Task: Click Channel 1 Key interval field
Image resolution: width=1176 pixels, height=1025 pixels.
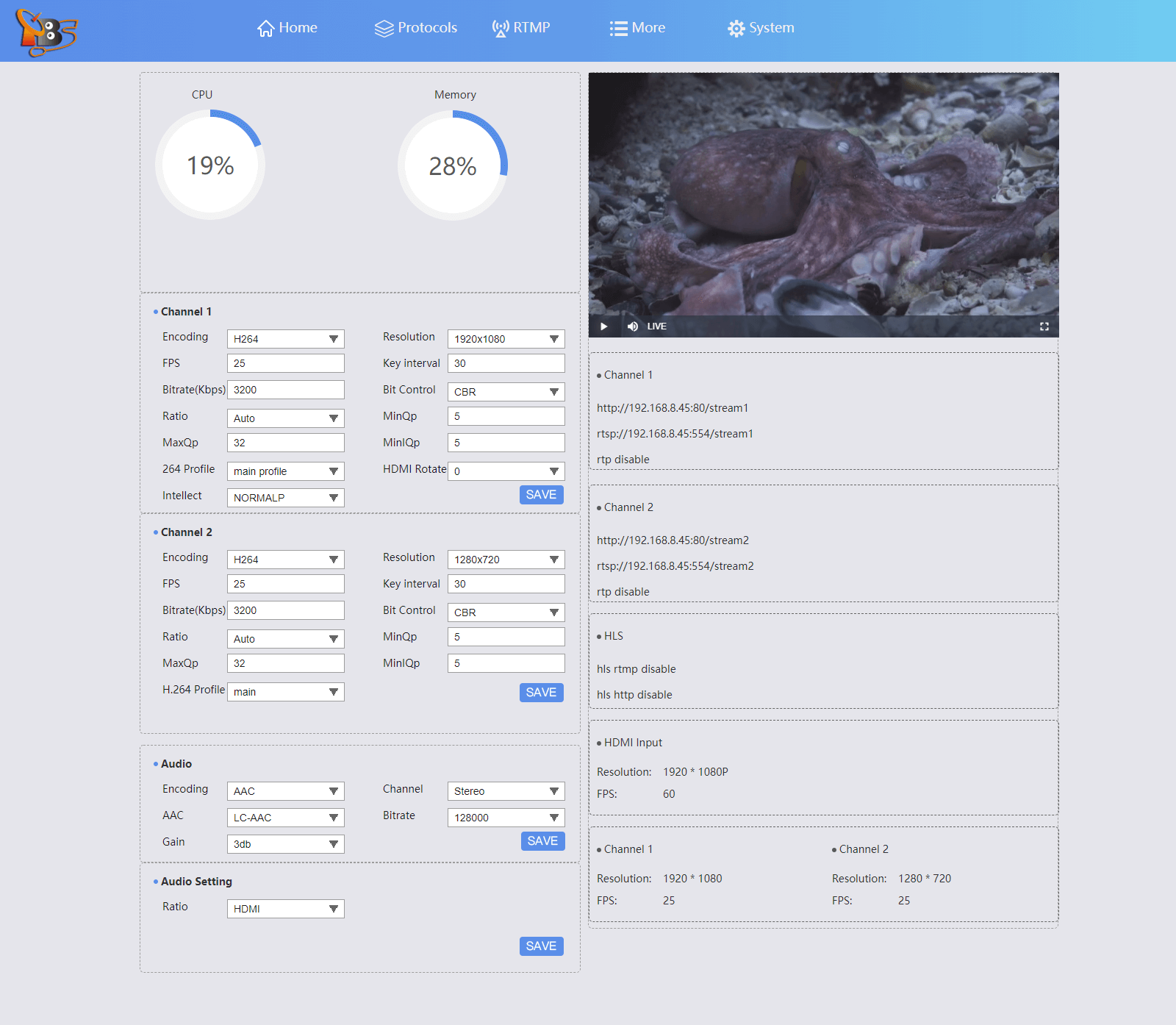Action: (506, 363)
